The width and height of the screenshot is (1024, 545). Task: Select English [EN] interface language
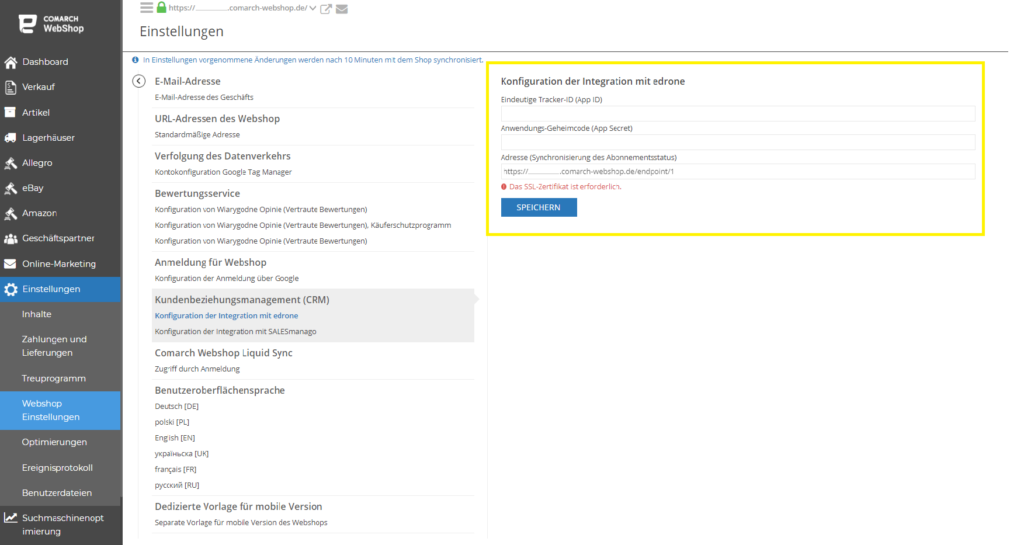pos(174,438)
